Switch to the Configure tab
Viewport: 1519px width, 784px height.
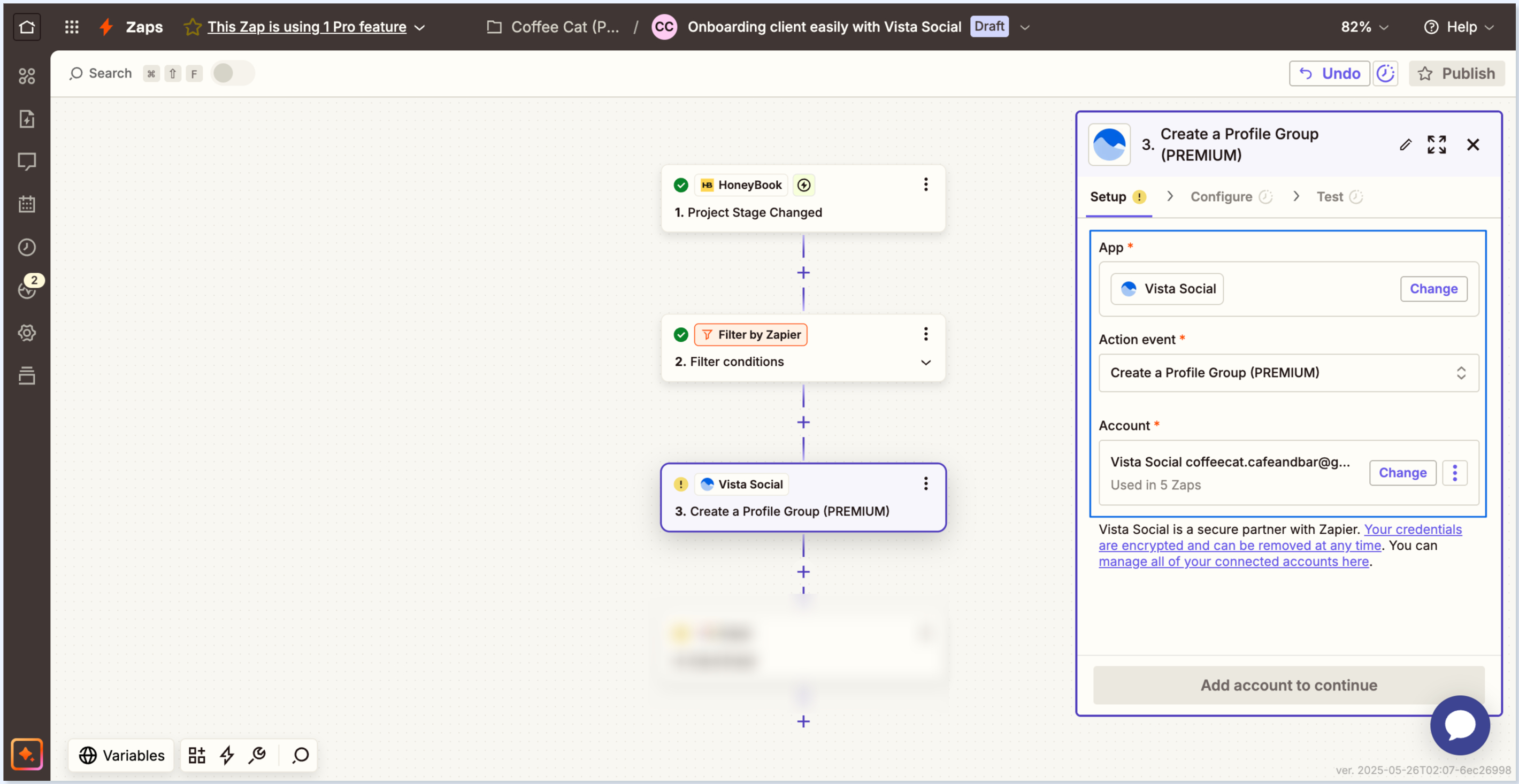(x=1231, y=197)
